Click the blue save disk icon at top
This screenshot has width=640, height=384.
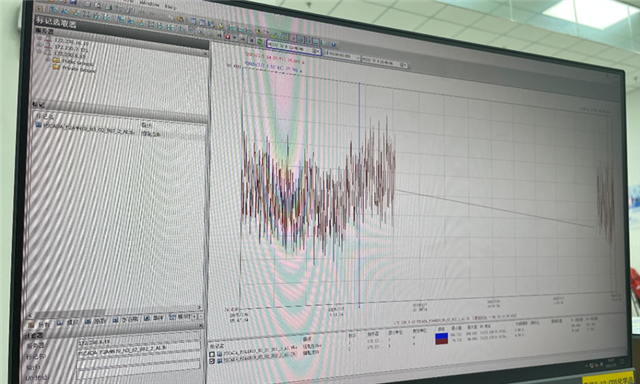point(73,2)
